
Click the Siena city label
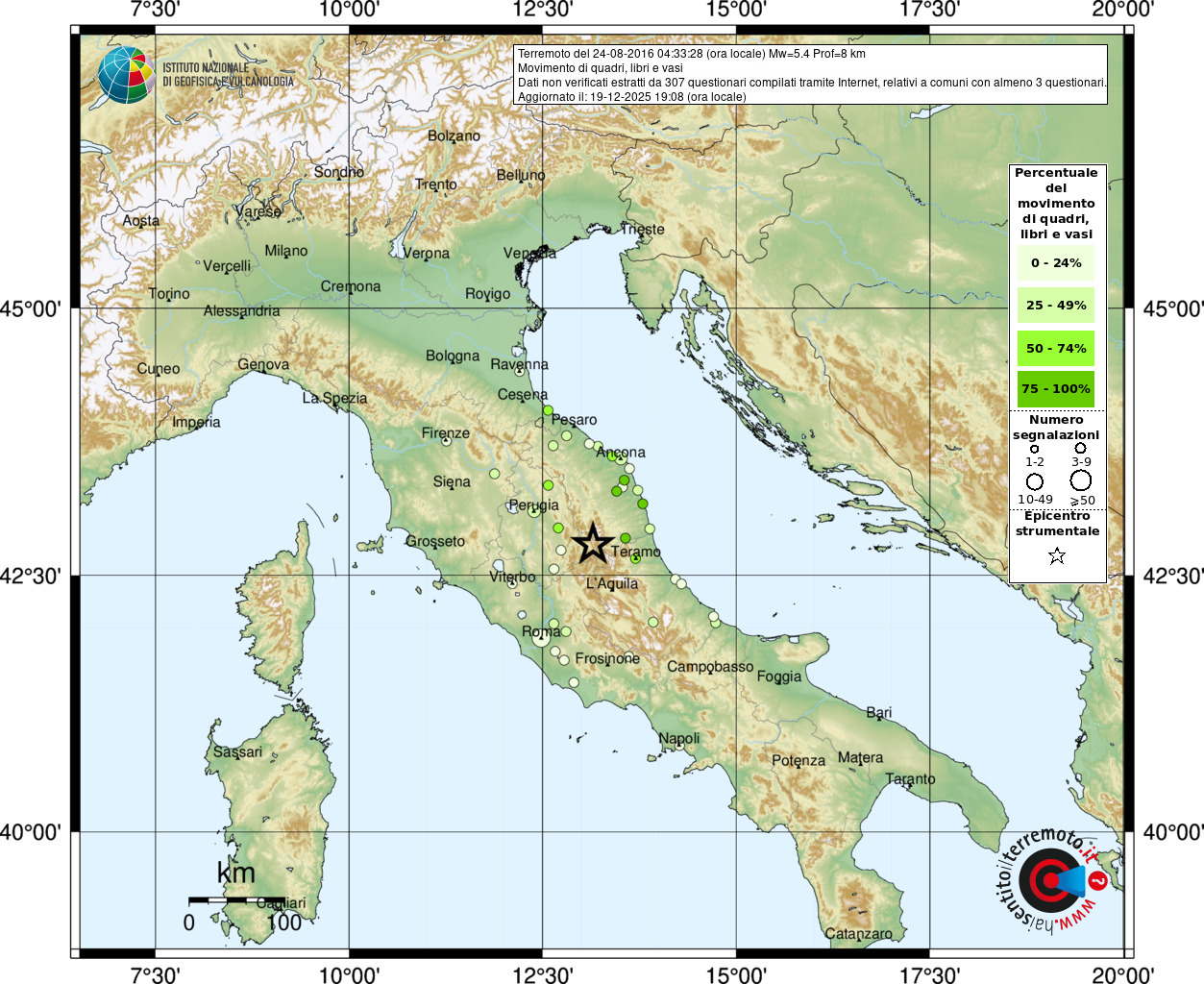[x=452, y=481]
